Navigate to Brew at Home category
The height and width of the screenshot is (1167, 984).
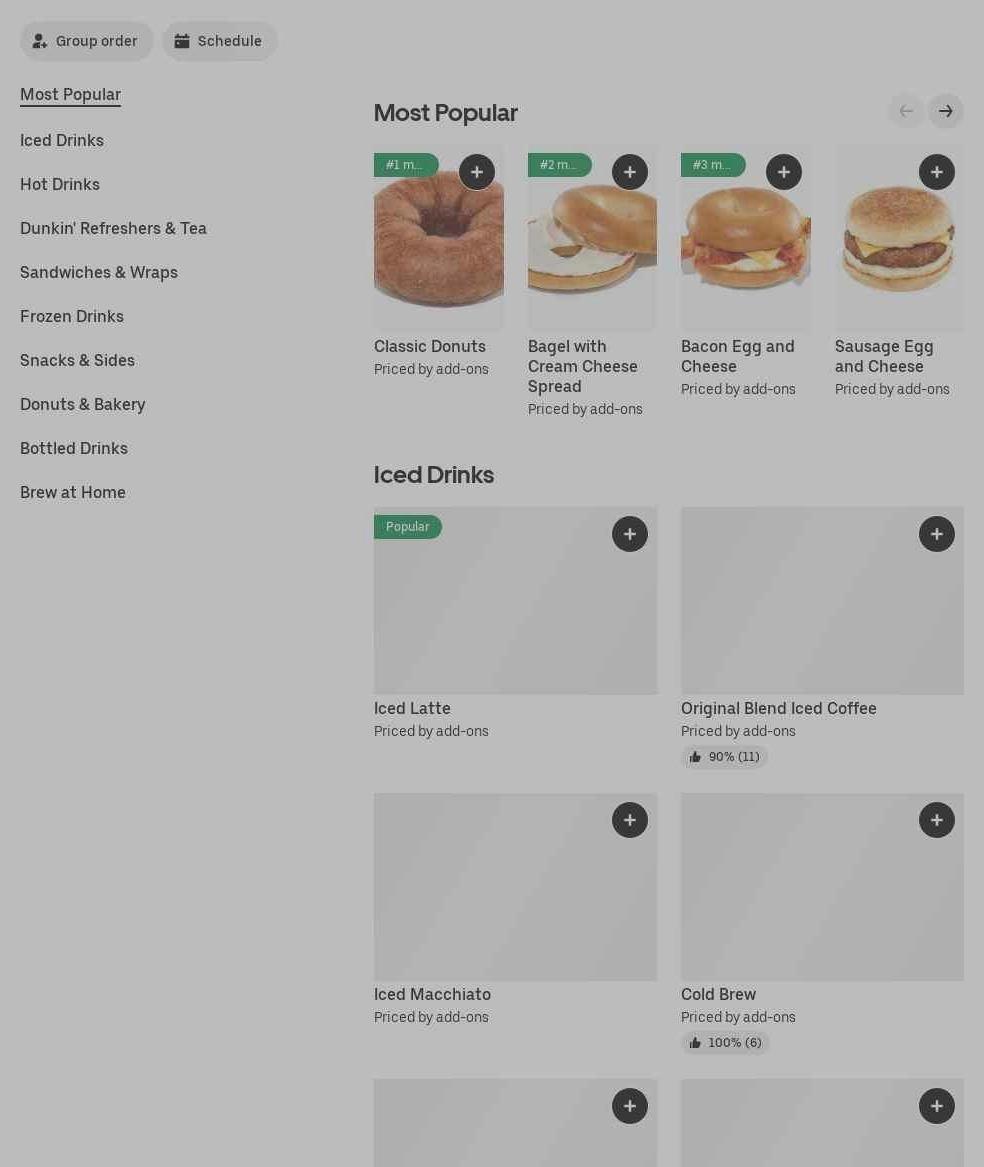click(x=73, y=493)
